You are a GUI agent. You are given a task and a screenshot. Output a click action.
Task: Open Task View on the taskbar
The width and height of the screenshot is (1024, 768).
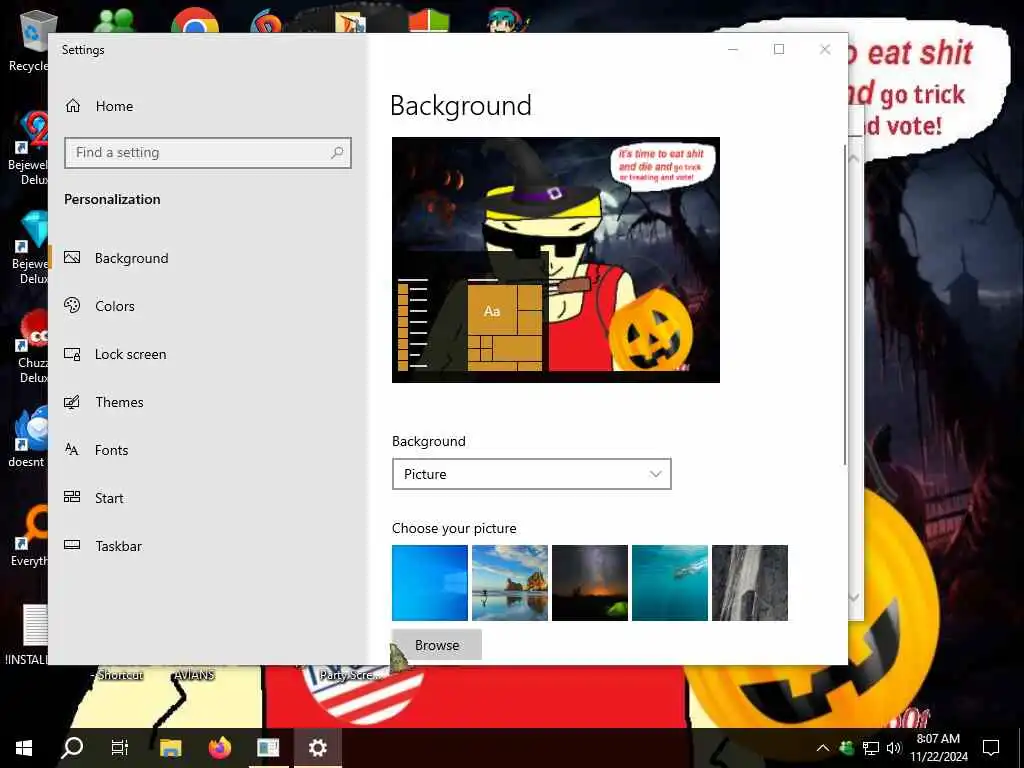click(120, 748)
